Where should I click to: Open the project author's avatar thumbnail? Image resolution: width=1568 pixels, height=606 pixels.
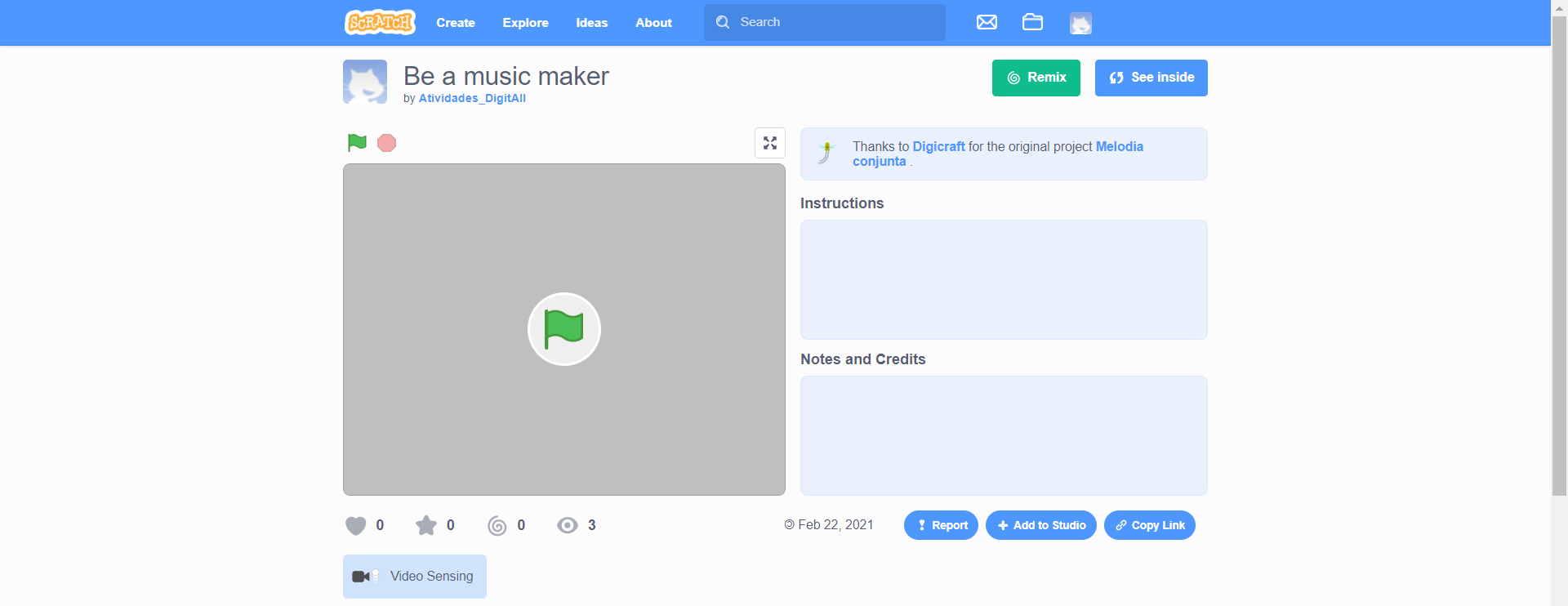tap(365, 82)
